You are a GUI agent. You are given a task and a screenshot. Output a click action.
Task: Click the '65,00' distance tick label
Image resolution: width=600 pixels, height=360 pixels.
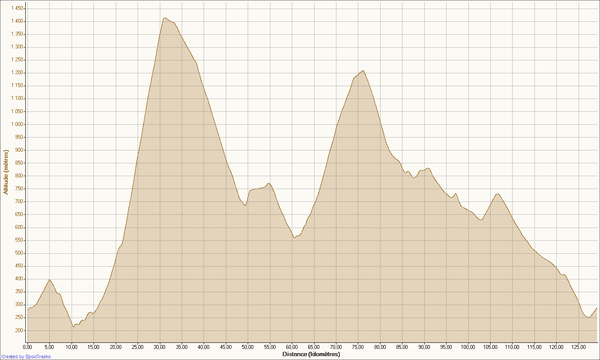[x=314, y=347]
